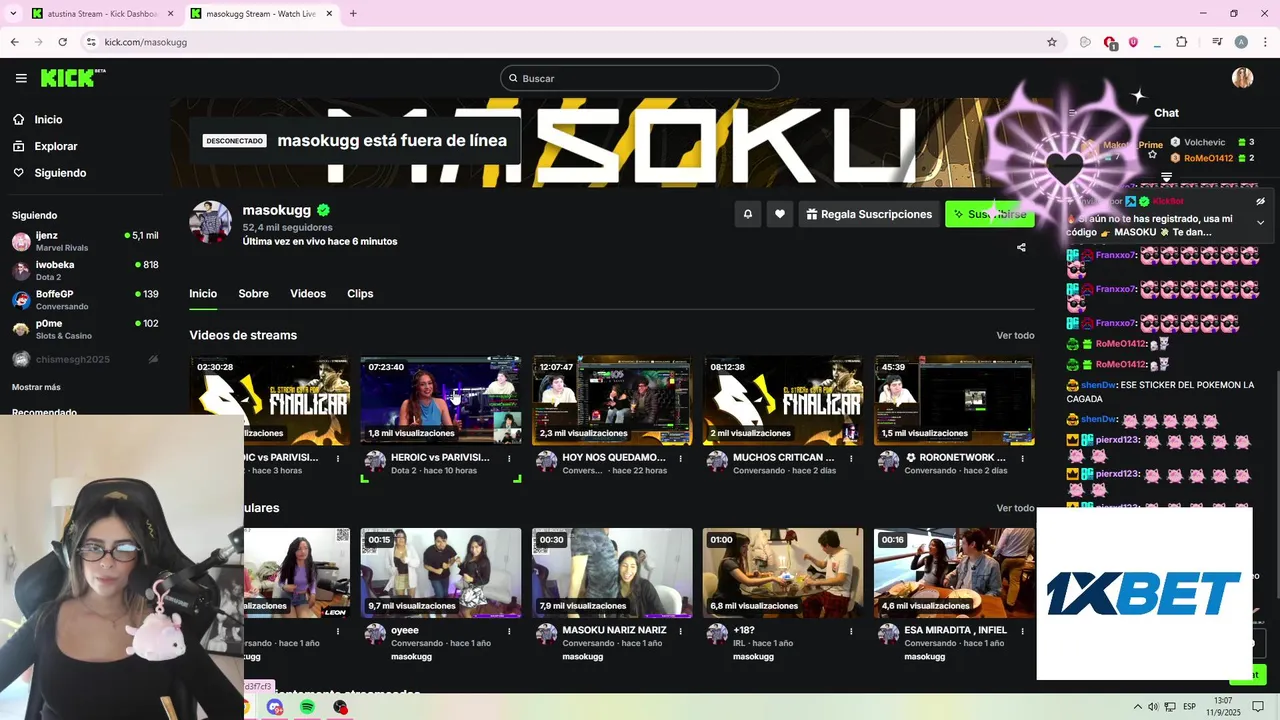Screen dimensions: 1280x720
Task: Click the KICK logo
Action: coord(73,78)
